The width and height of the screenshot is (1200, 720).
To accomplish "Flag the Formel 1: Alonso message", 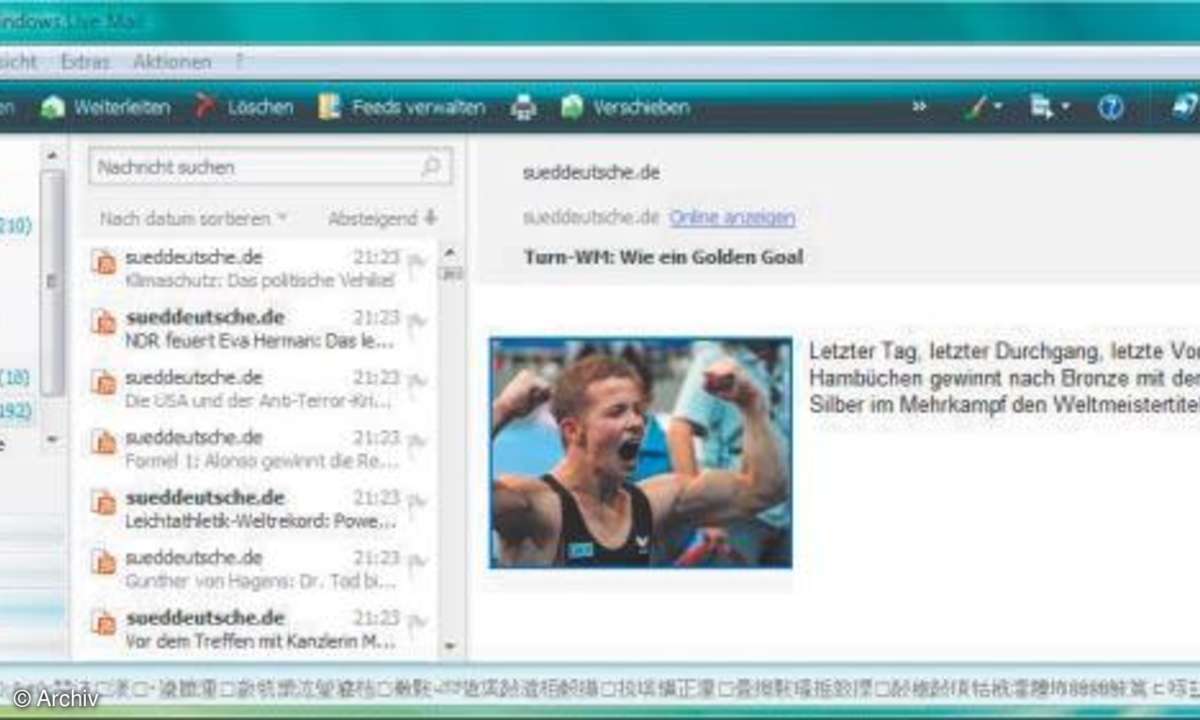I will click(416, 443).
